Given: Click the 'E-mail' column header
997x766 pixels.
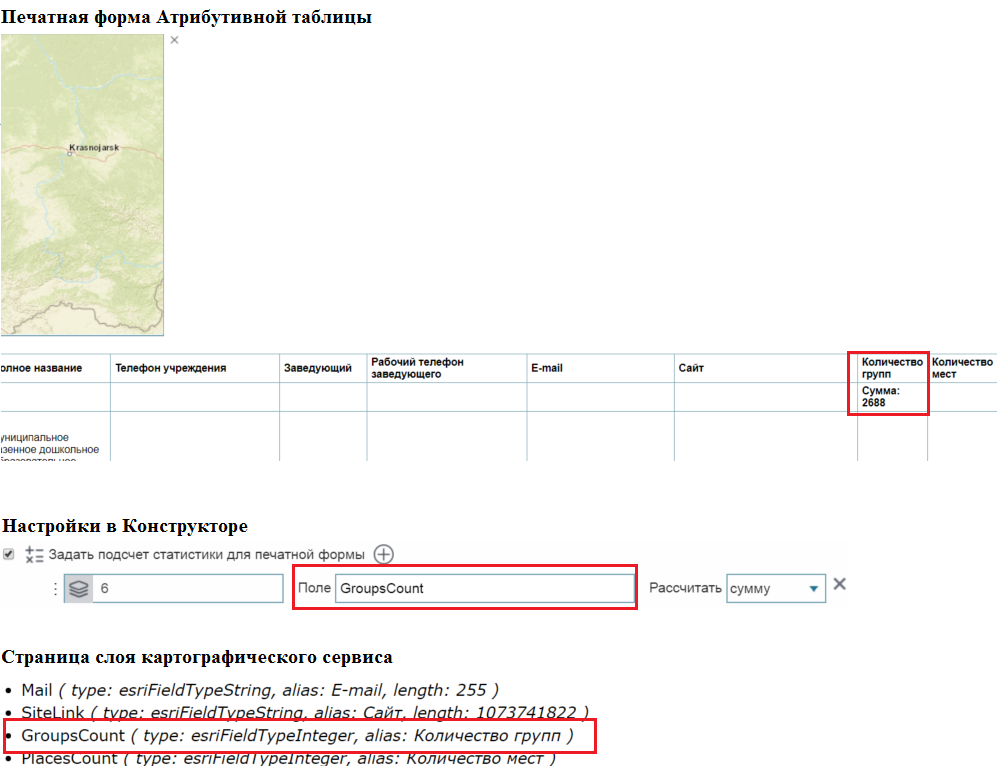Looking at the screenshot, I should (547, 368).
